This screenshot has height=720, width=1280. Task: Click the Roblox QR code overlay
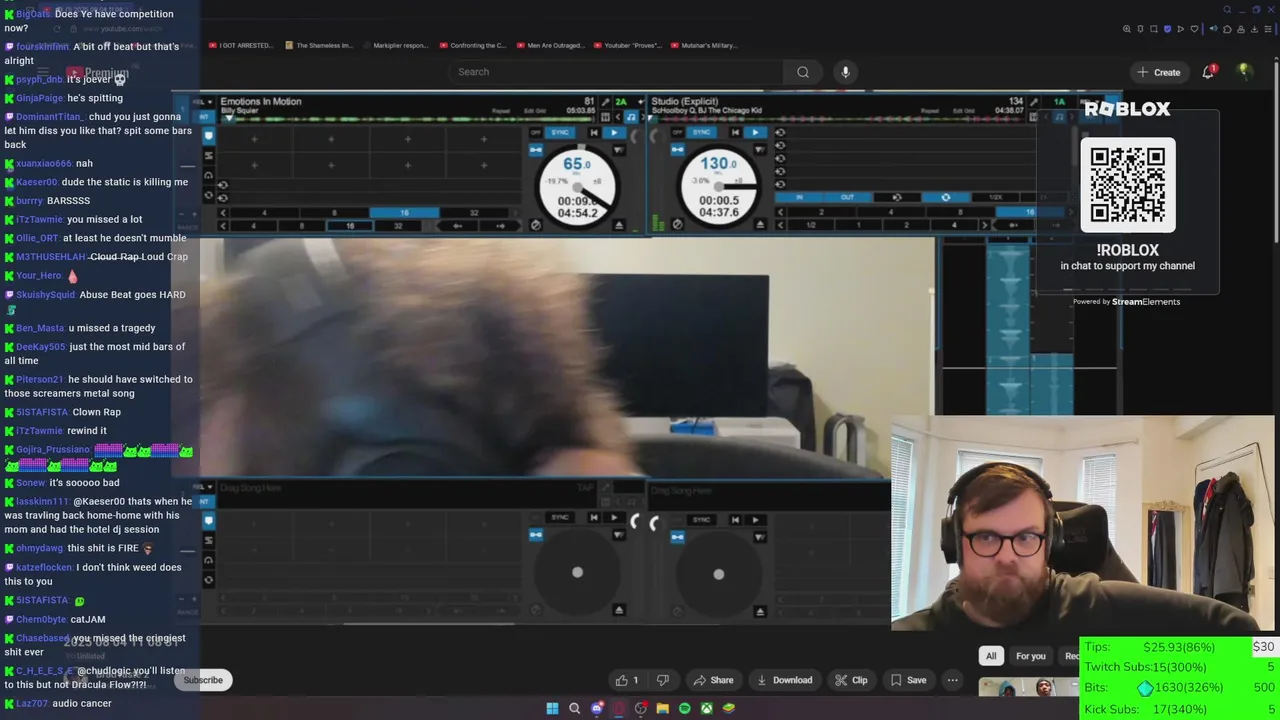coord(1128,185)
